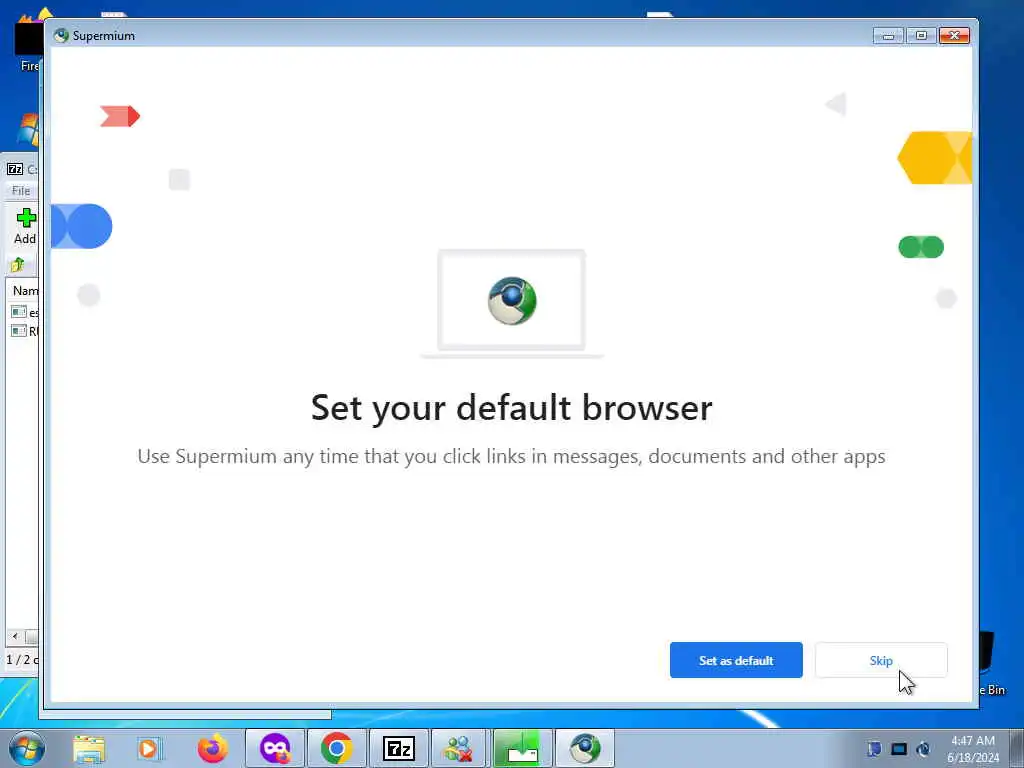Open Firefox from the taskbar

[x=212, y=748]
